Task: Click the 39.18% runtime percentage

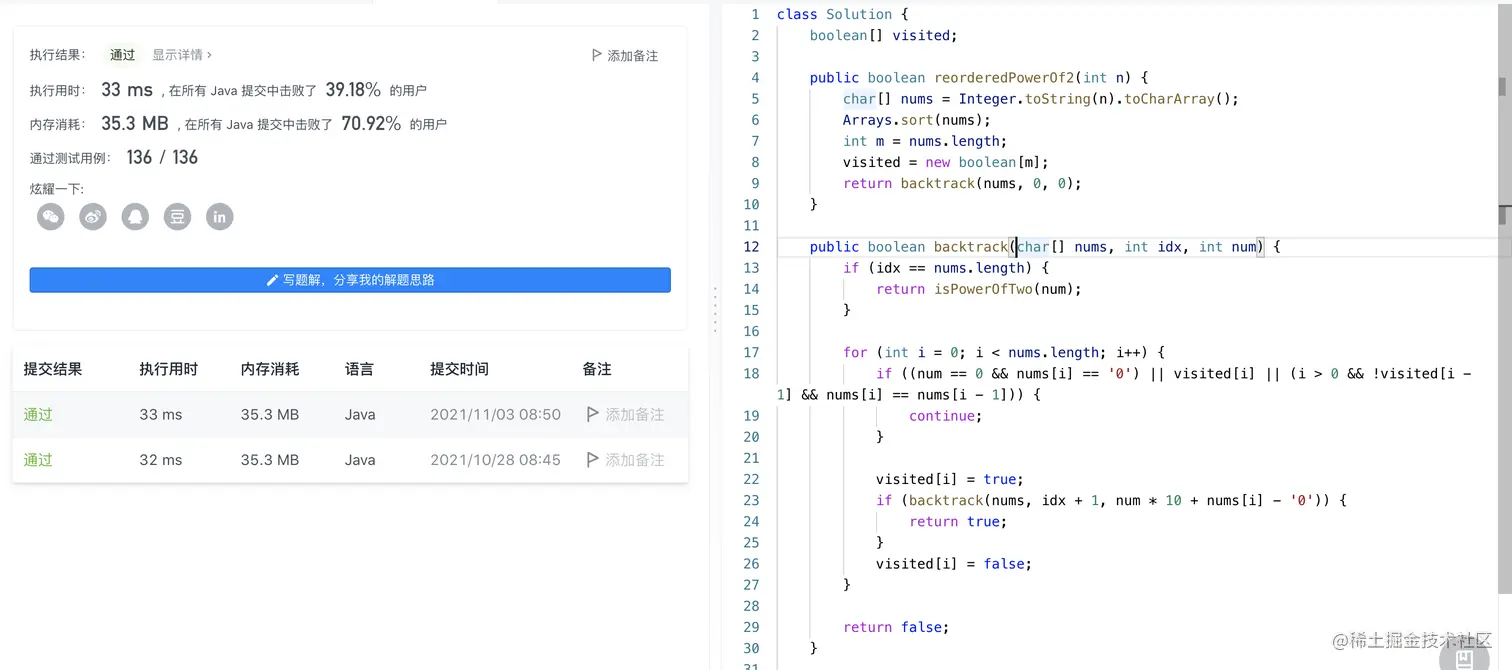Action: click(x=353, y=90)
